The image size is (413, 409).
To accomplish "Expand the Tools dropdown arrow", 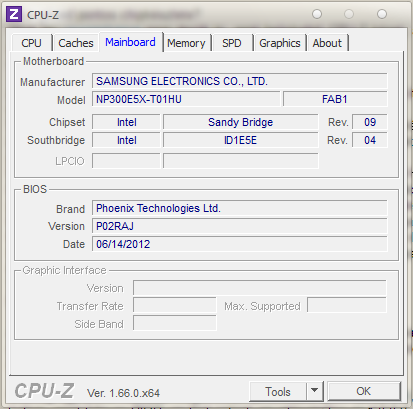I will [x=314, y=391].
